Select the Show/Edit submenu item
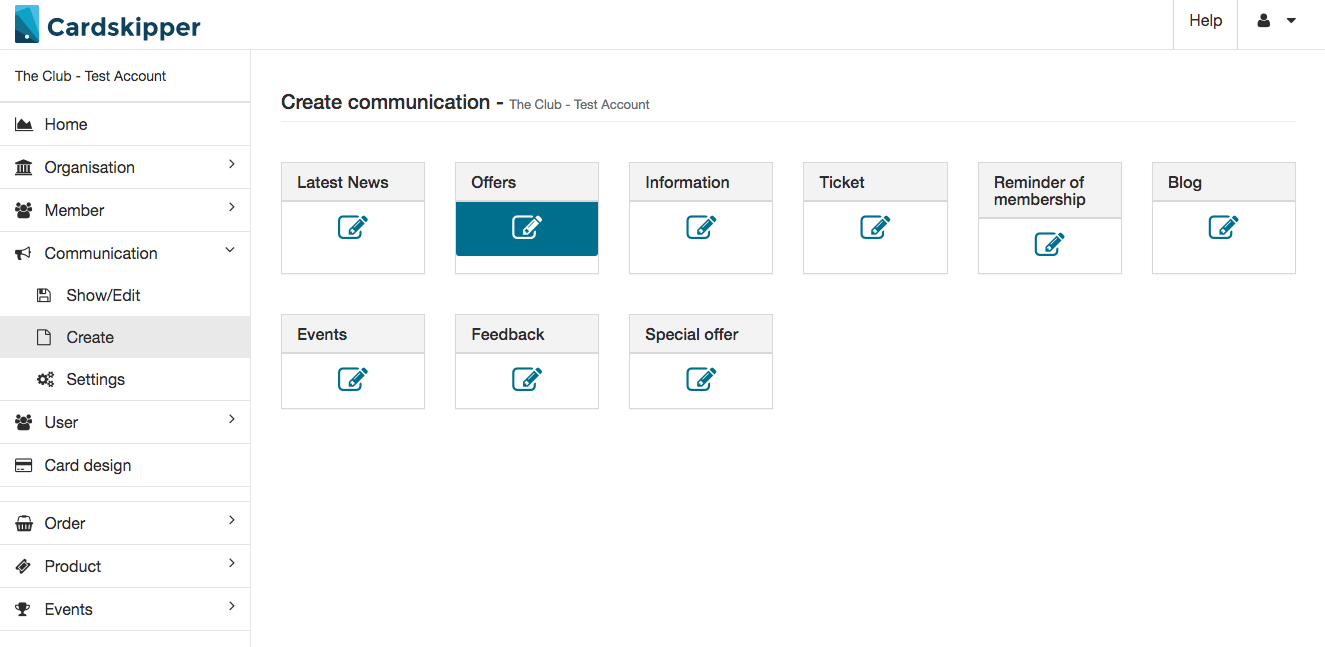The image size is (1325, 647). point(125,295)
